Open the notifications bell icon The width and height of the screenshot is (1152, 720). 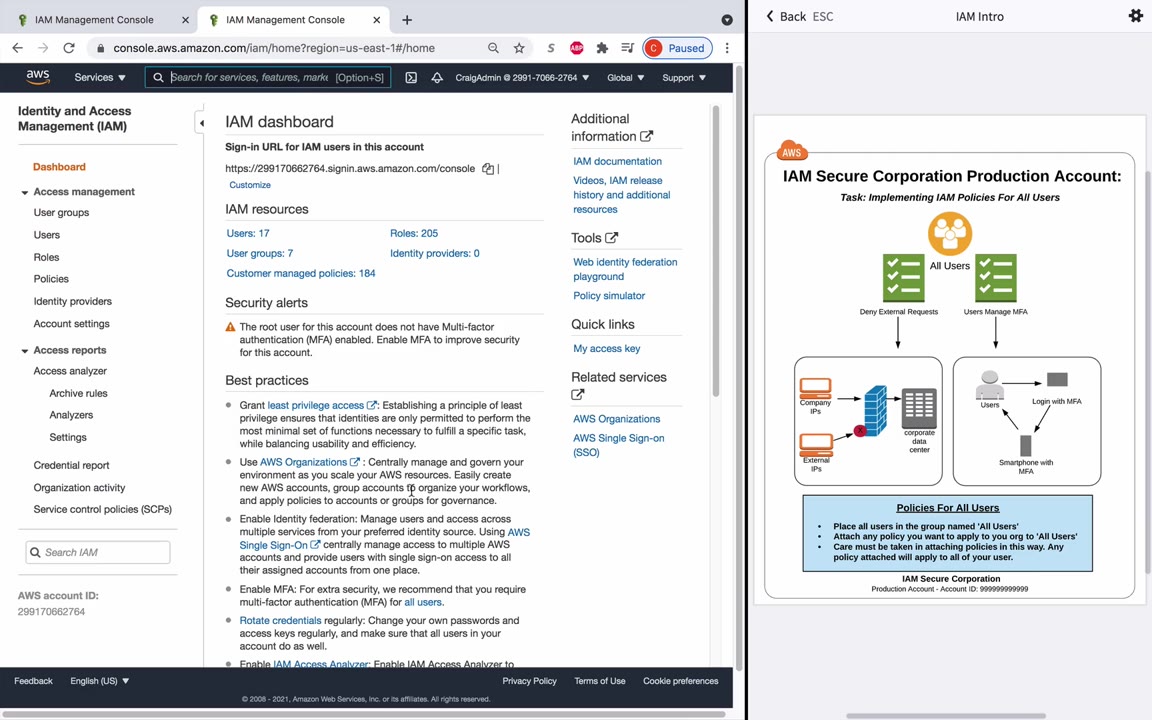point(436,77)
